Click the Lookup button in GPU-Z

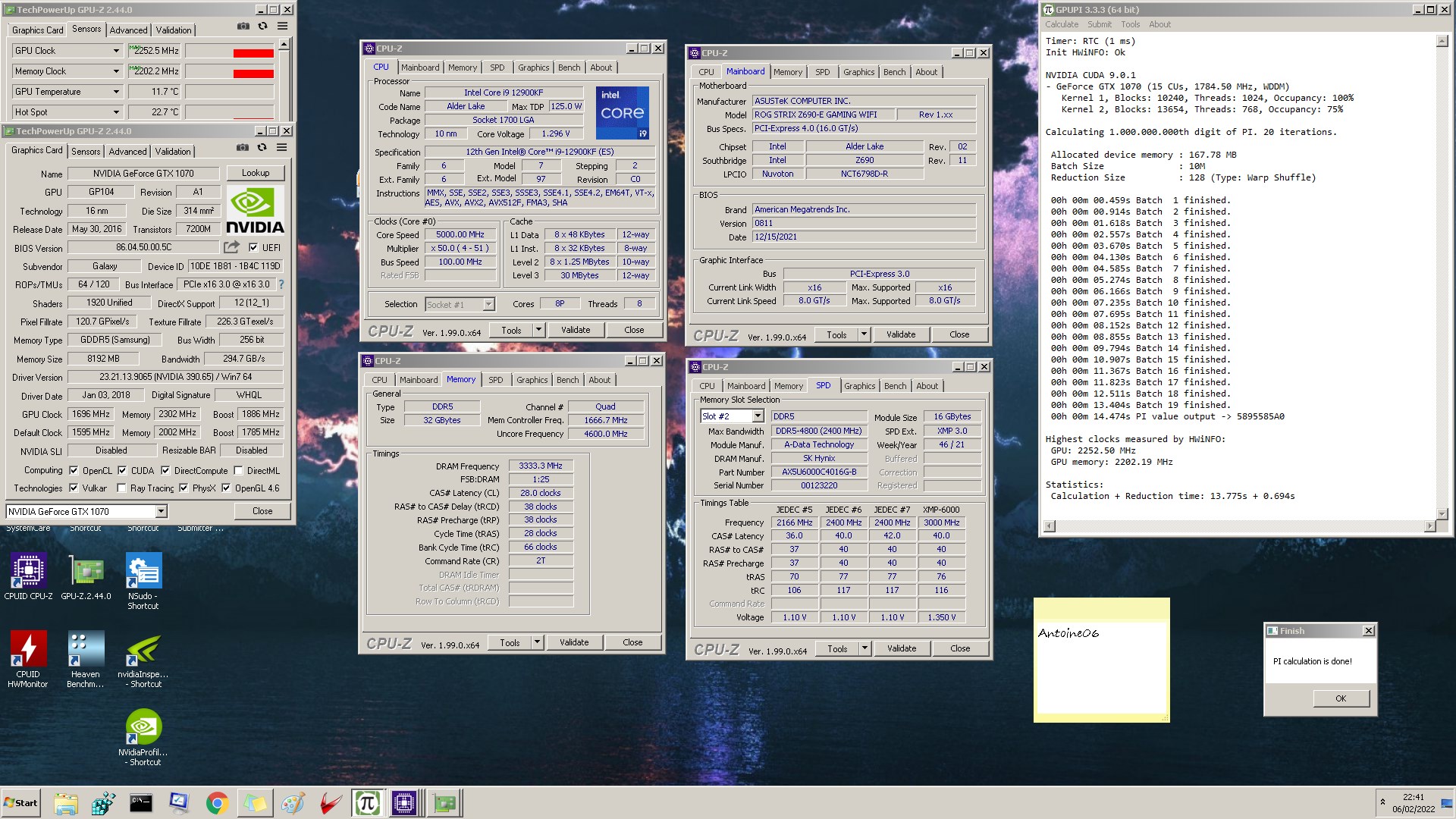pyautogui.click(x=256, y=173)
